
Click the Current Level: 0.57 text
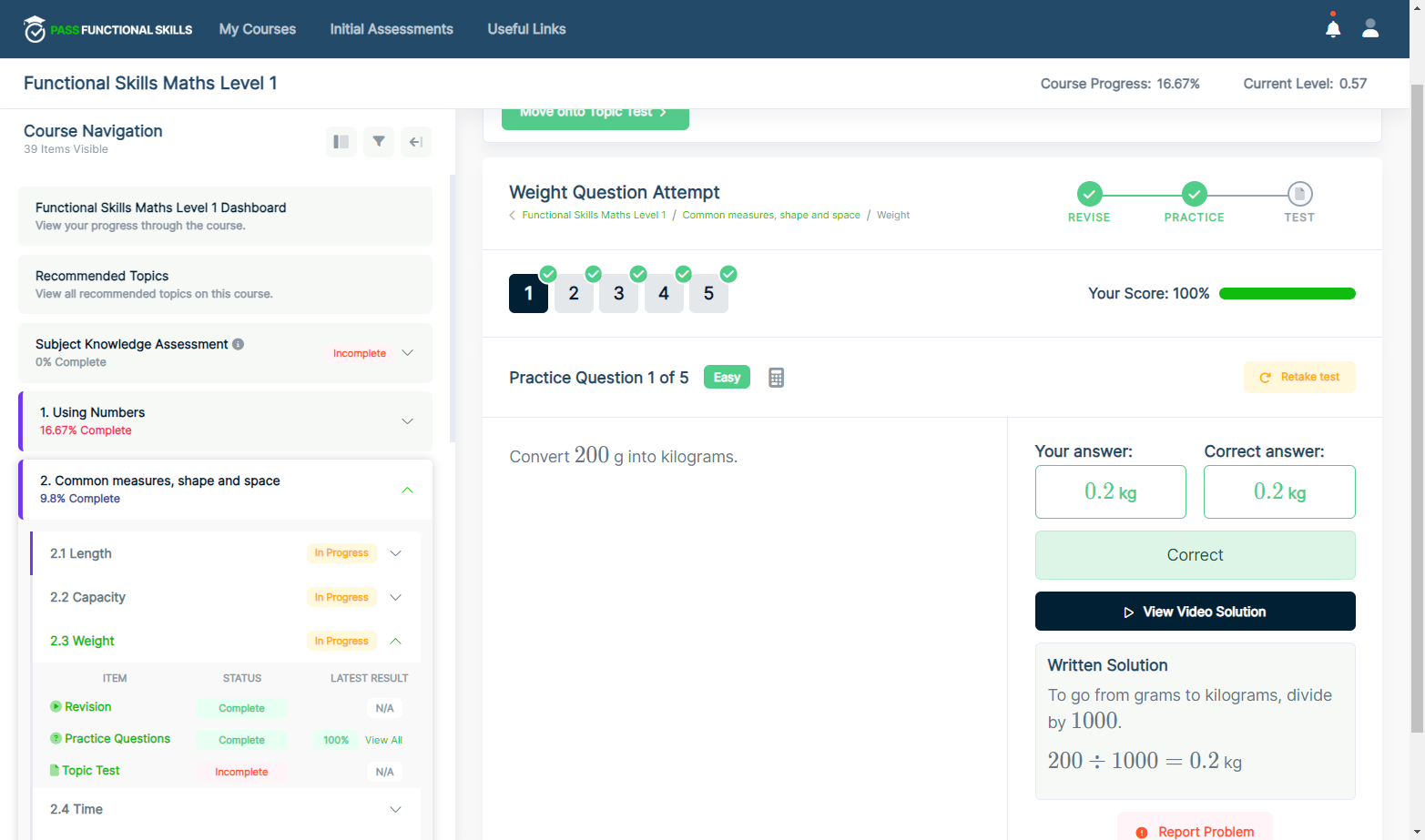click(x=1305, y=84)
